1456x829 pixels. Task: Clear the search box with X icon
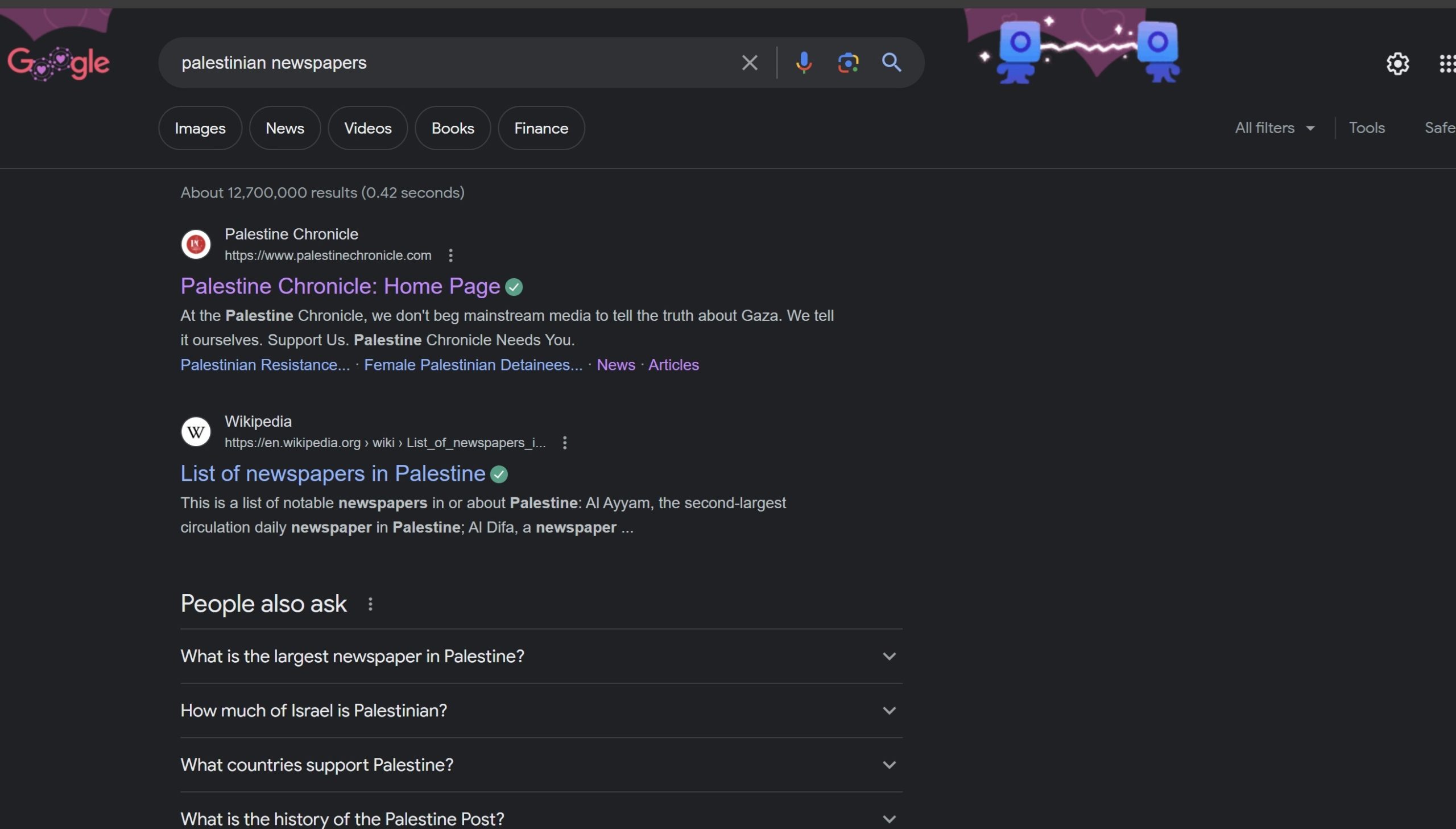[750, 63]
